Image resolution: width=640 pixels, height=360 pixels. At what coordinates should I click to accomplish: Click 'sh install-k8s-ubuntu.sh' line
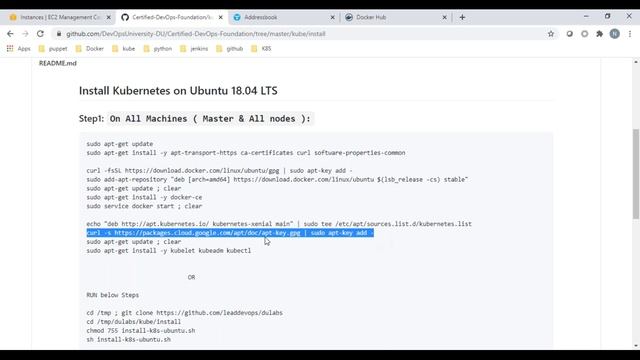pyautogui.click(x=129, y=340)
